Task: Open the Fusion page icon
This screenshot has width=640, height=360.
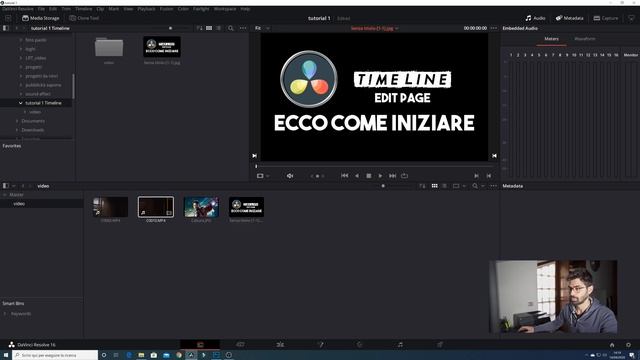Action: point(320,344)
